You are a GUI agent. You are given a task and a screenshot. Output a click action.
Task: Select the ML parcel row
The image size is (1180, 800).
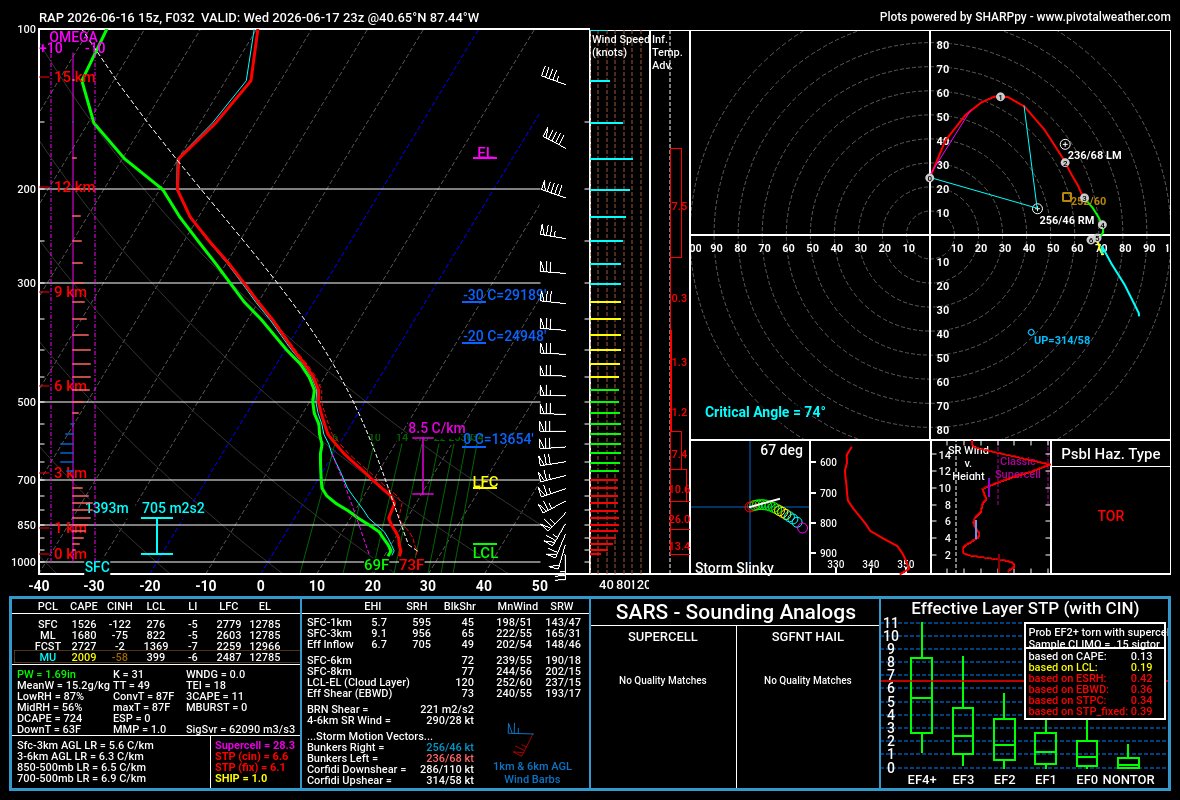click(x=159, y=635)
